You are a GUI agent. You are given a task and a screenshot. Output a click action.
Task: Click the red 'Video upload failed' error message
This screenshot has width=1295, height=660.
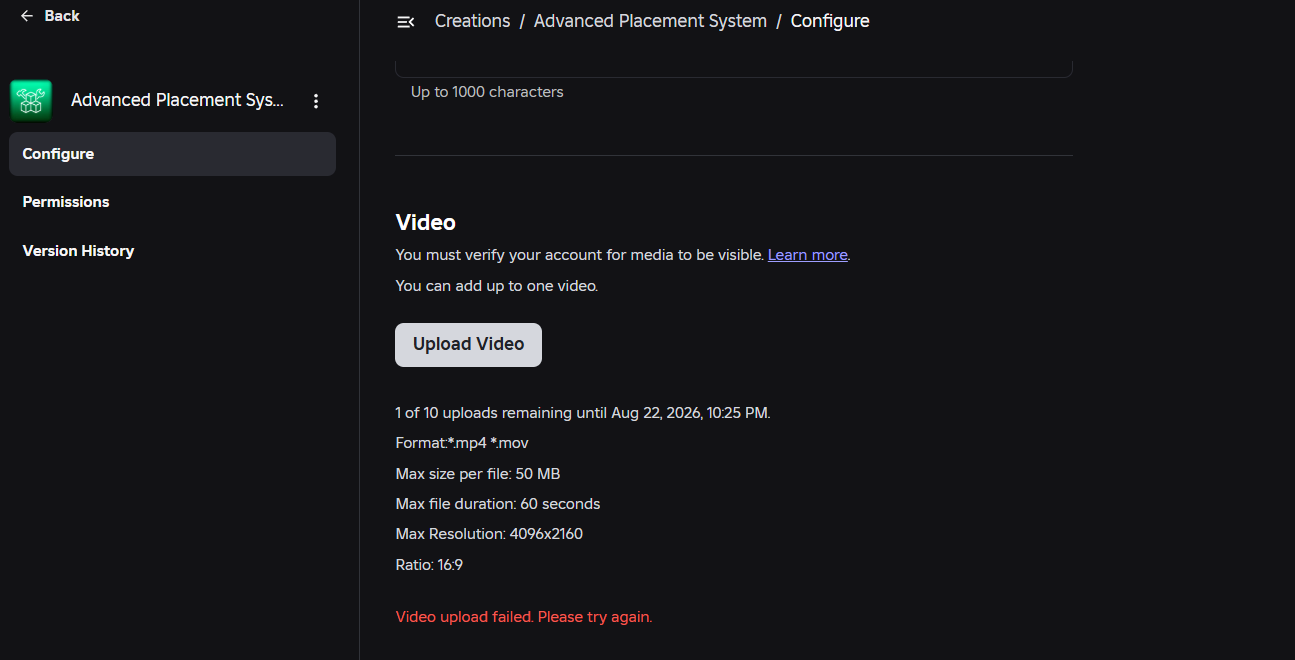click(x=524, y=617)
